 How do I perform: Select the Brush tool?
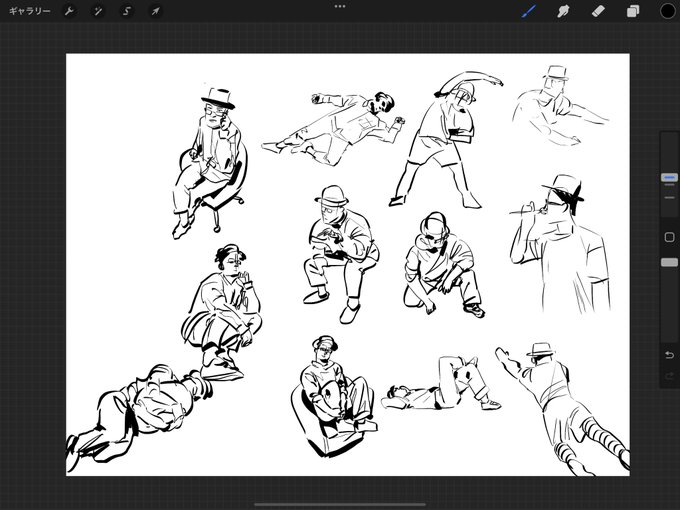click(529, 11)
